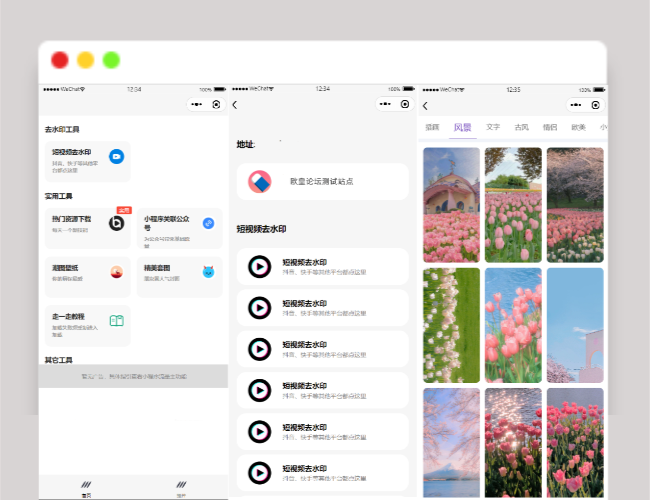This screenshot has height=500, width=650.
Task: Open the cherry blossom tree wallpaper
Action: (575, 205)
